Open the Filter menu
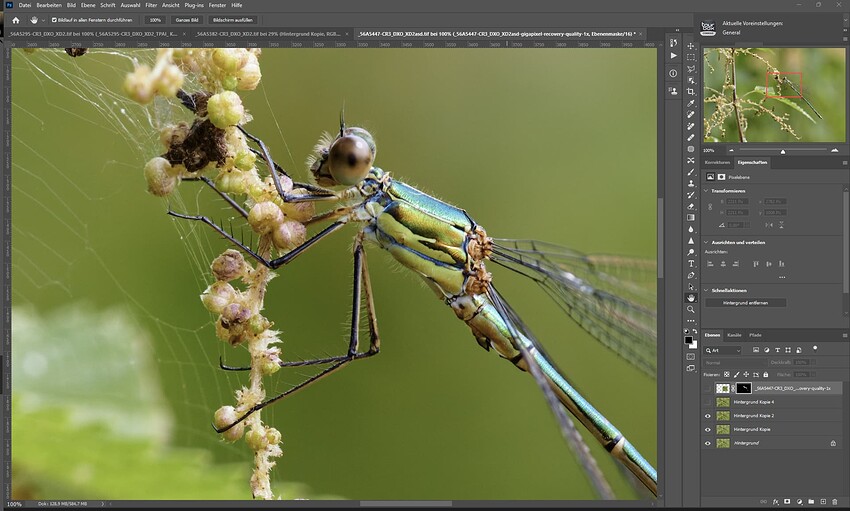850x511 pixels. (x=151, y=5)
